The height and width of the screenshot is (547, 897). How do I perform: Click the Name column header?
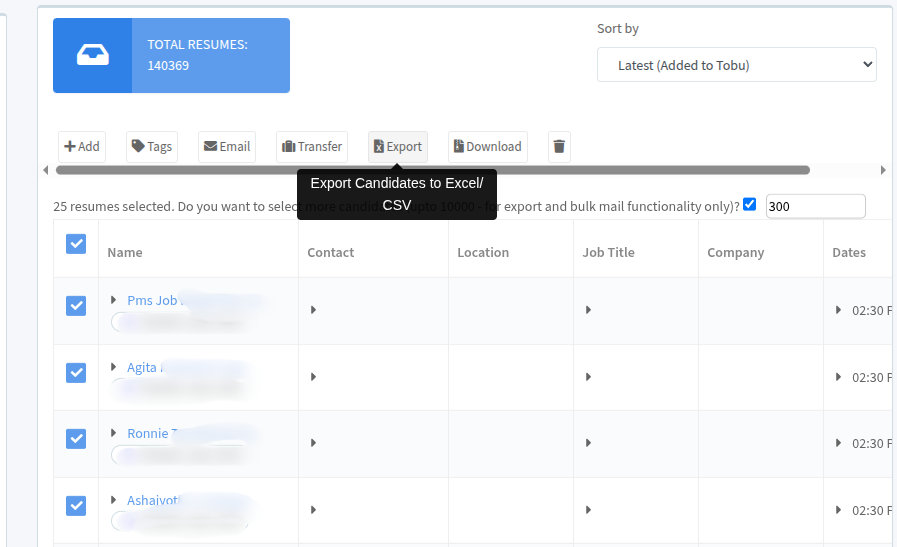pyautogui.click(x=125, y=252)
